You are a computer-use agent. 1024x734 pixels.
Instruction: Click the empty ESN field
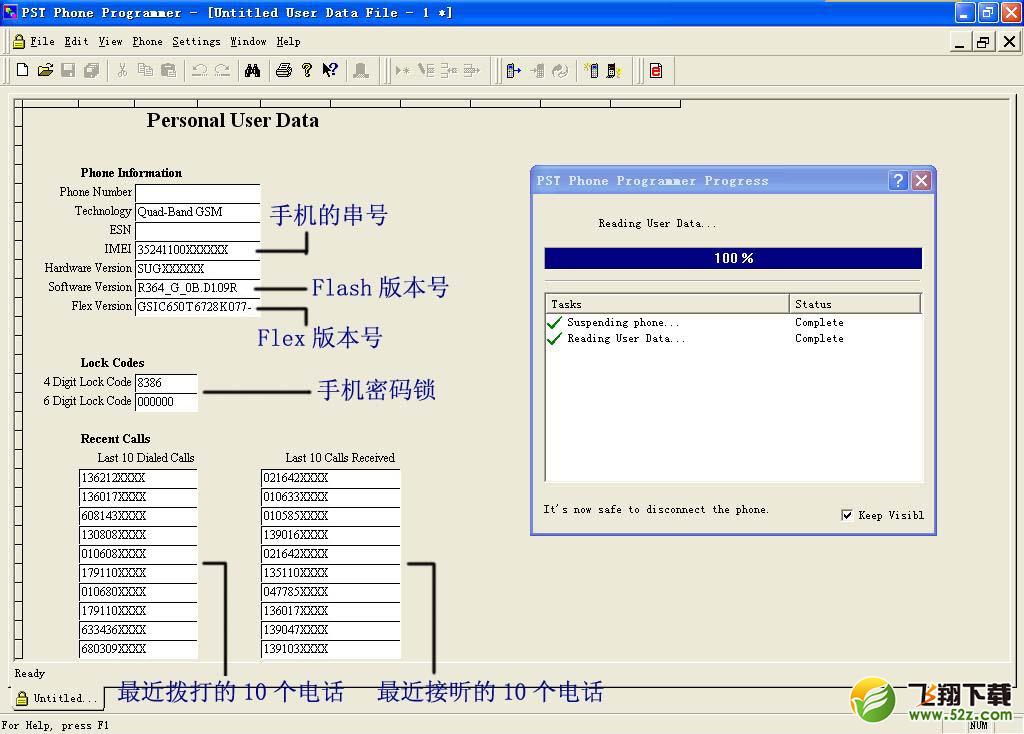tap(197, 231)
